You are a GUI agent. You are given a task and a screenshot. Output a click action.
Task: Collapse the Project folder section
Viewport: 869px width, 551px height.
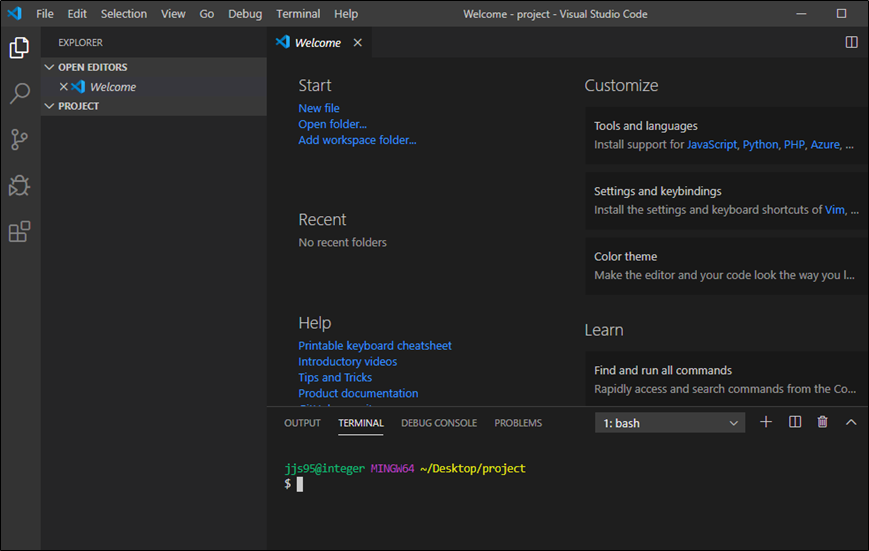click(154, 106)
